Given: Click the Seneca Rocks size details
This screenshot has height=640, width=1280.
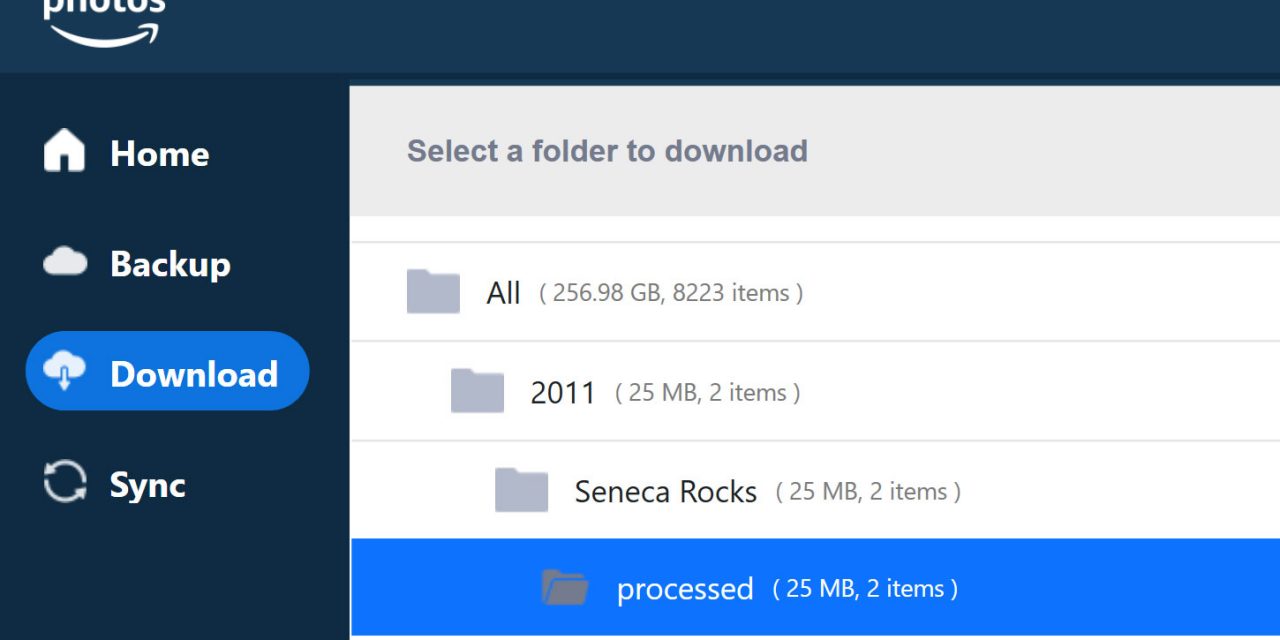Looking at the screenshot, I should pos(868,492).
